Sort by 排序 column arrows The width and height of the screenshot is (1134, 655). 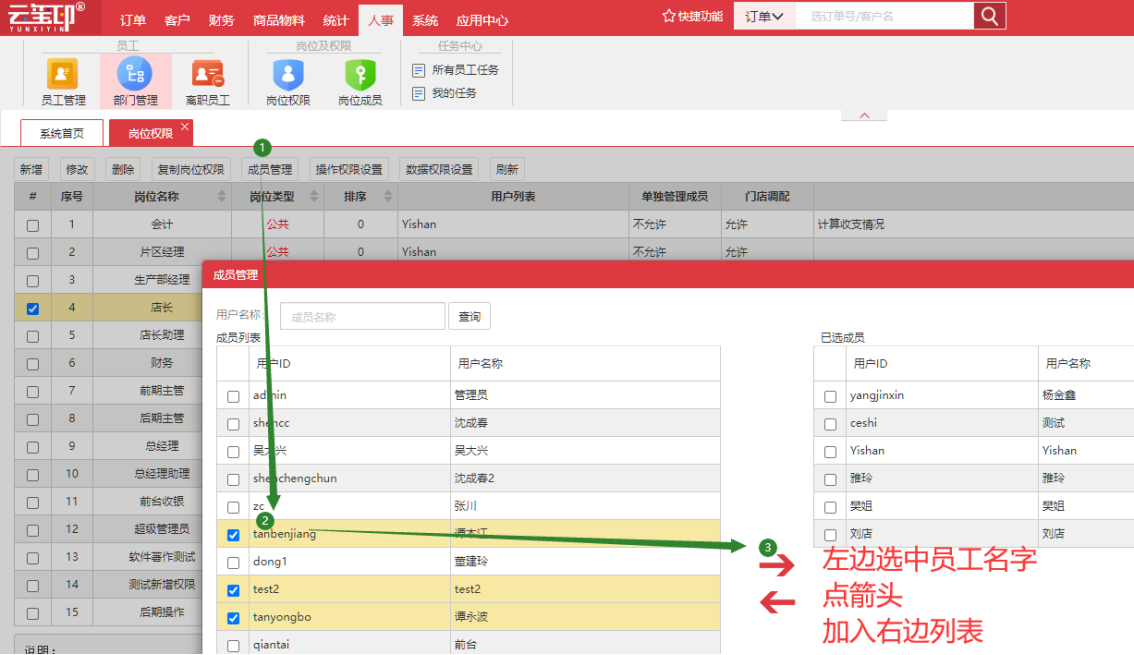click(x=388, y=196)
